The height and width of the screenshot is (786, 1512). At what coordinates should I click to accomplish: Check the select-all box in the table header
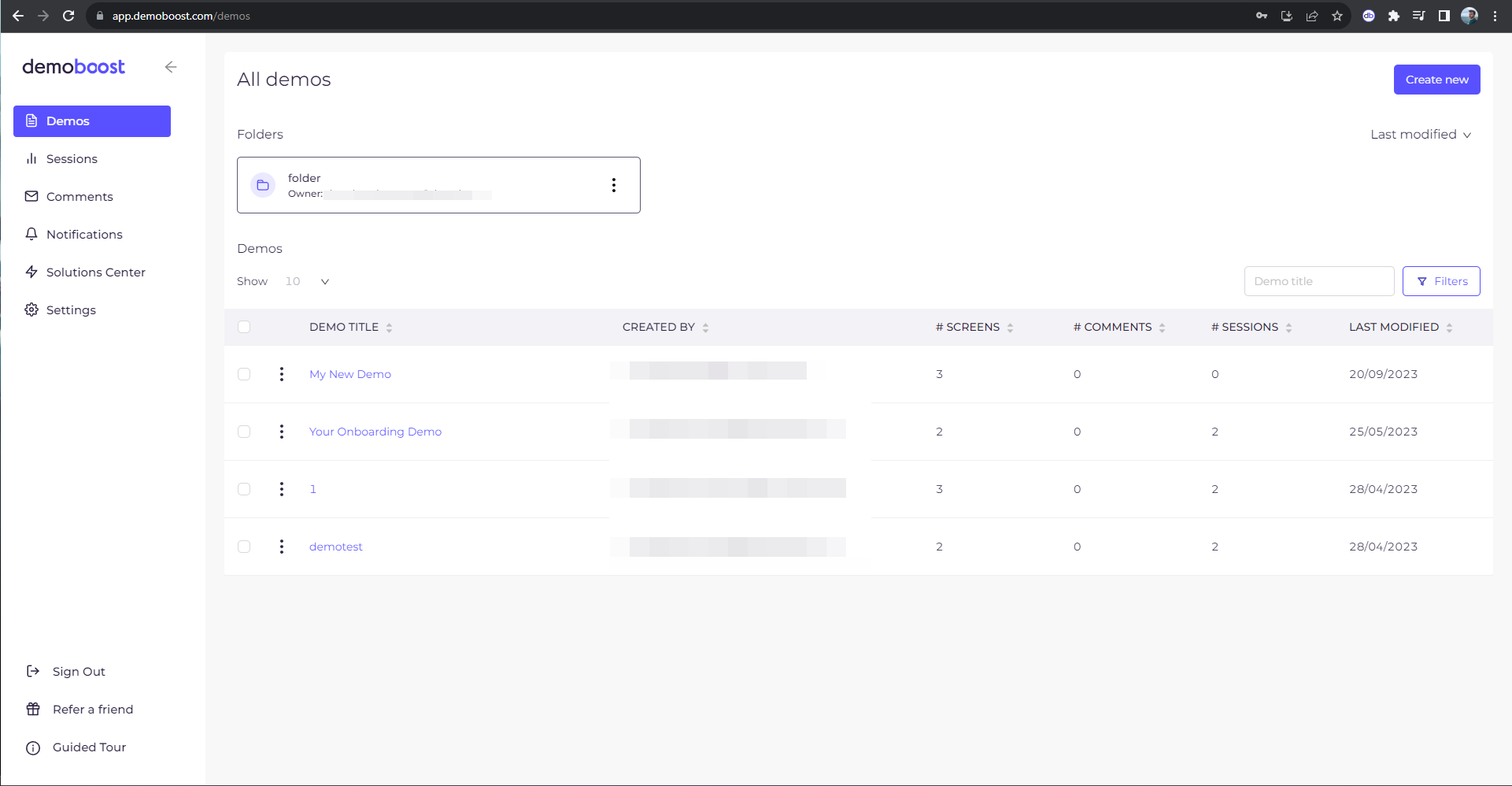[x=244, y=326]
